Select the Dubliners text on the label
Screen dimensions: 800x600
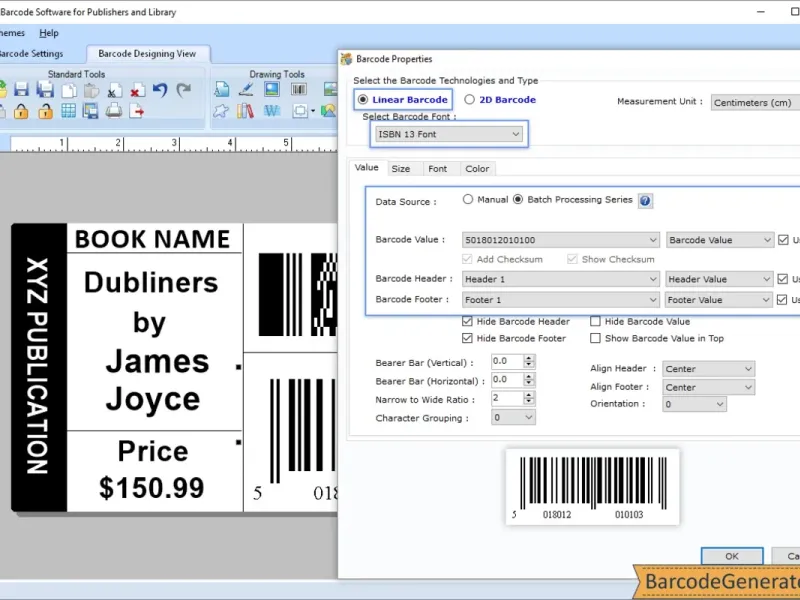(x=151, y=282)
